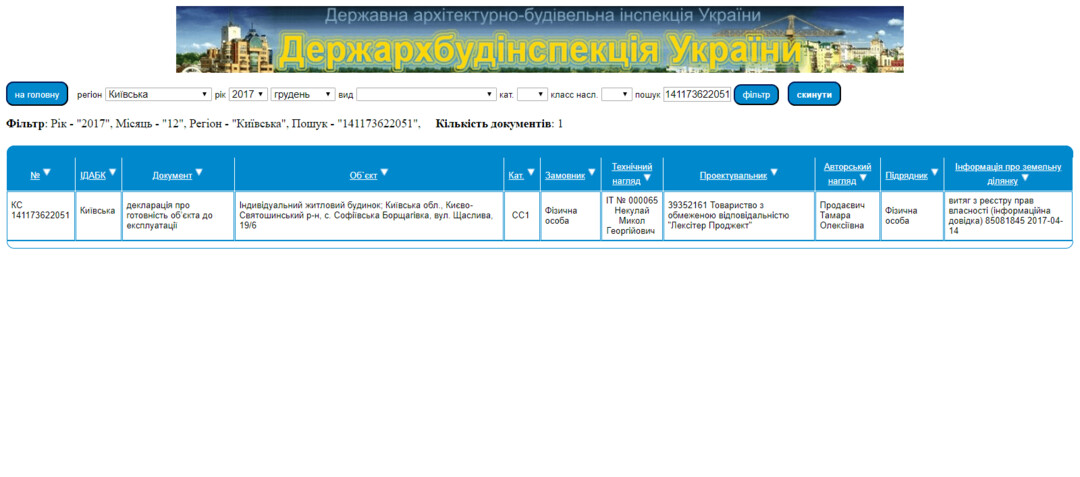1080x477 pixels.
Task: Click the sort arrow icon beside Кат. header
Action: tap(532, 173)
